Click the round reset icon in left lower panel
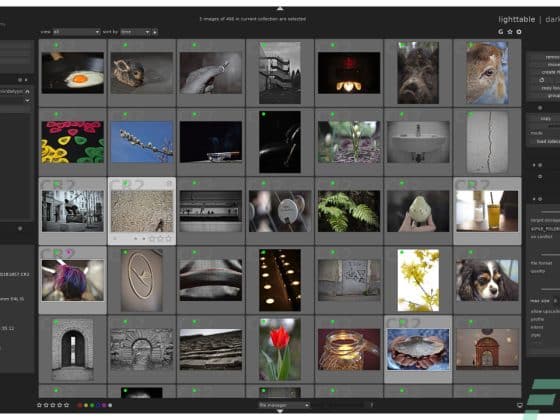The height and width of the screenshot is (420, 560). (x=20, y=228)
